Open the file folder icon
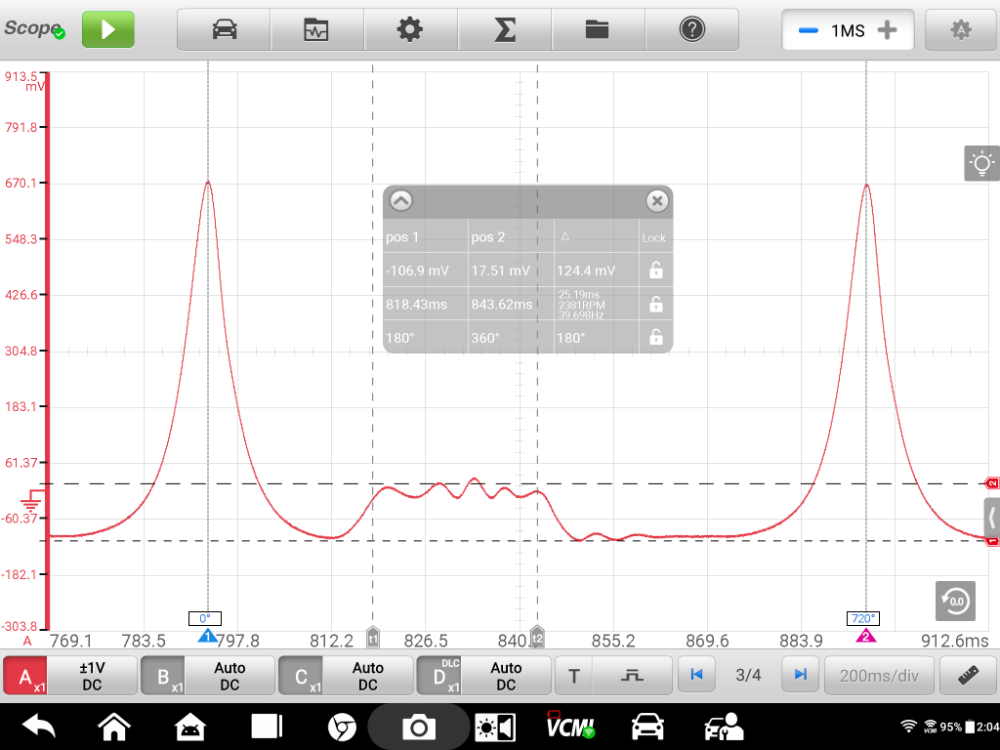The width and height of the screenshot is (1000, 750). (597, 30)
